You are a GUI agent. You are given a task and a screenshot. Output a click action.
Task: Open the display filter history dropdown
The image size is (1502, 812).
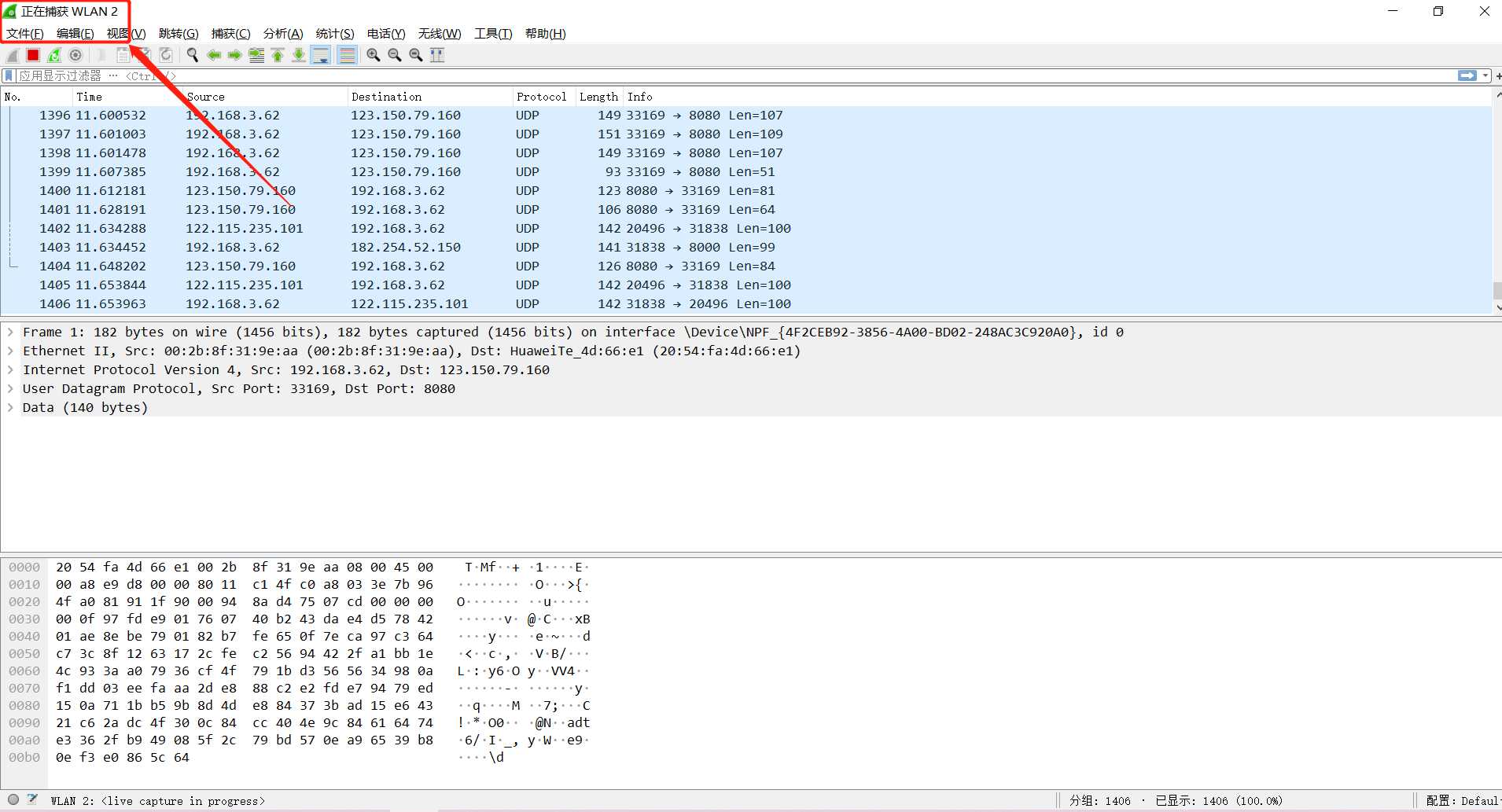tap(1485, 75)
